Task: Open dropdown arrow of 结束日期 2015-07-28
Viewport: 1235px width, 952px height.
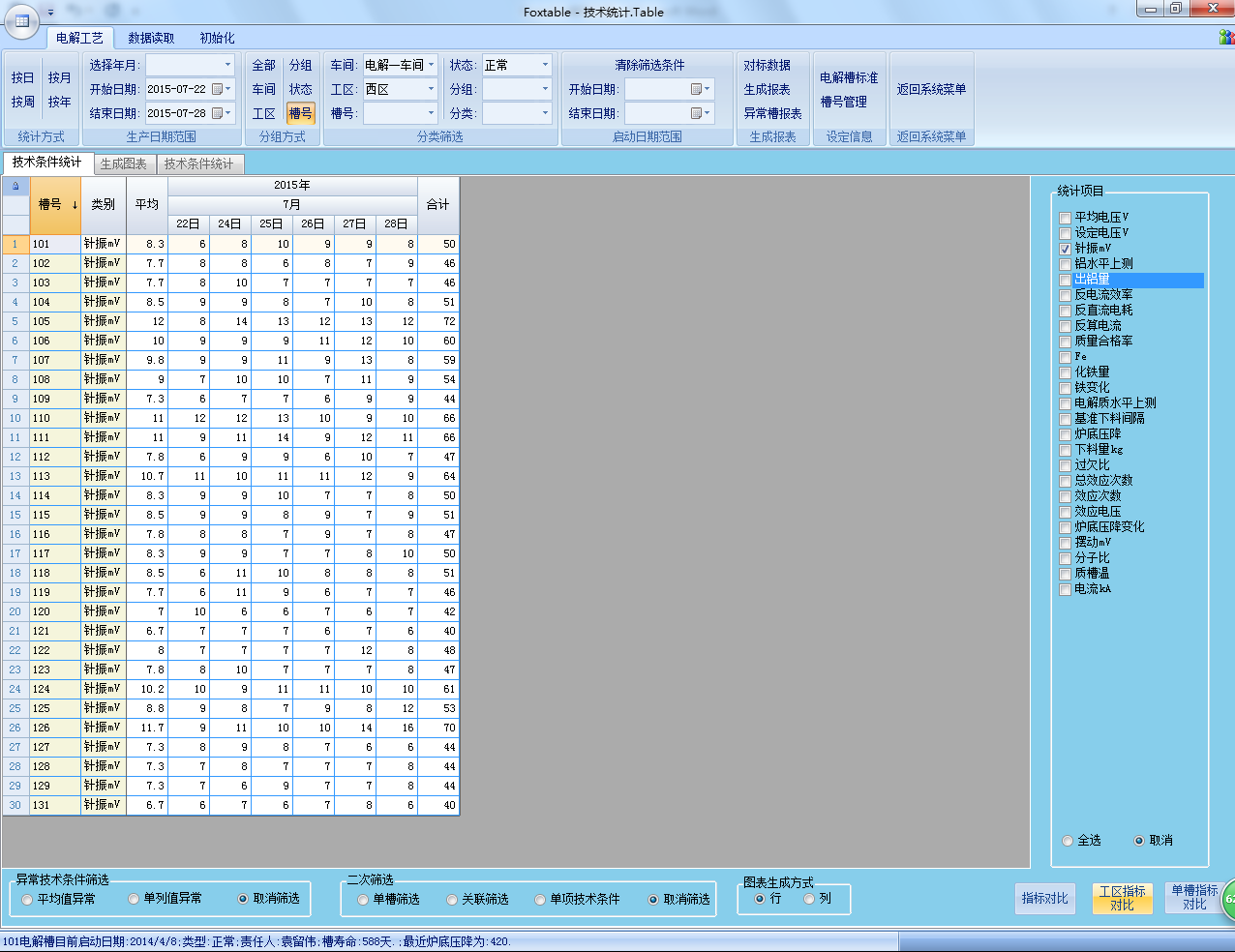Action: point(228,113)
